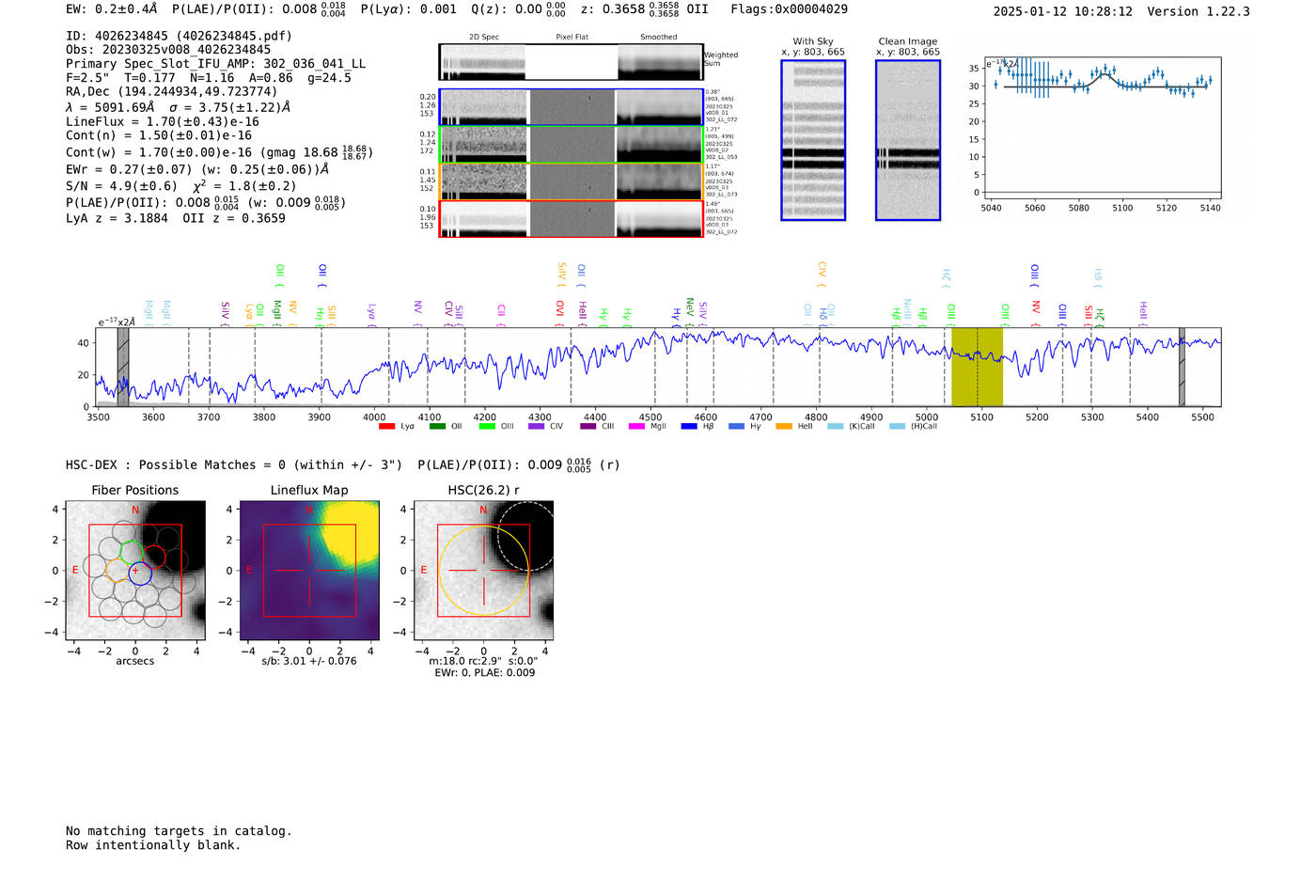This screenshot has height=896, width=1316.
Task: Click 'Row intentionally blank.' text
Action: (x=153, y=845)
